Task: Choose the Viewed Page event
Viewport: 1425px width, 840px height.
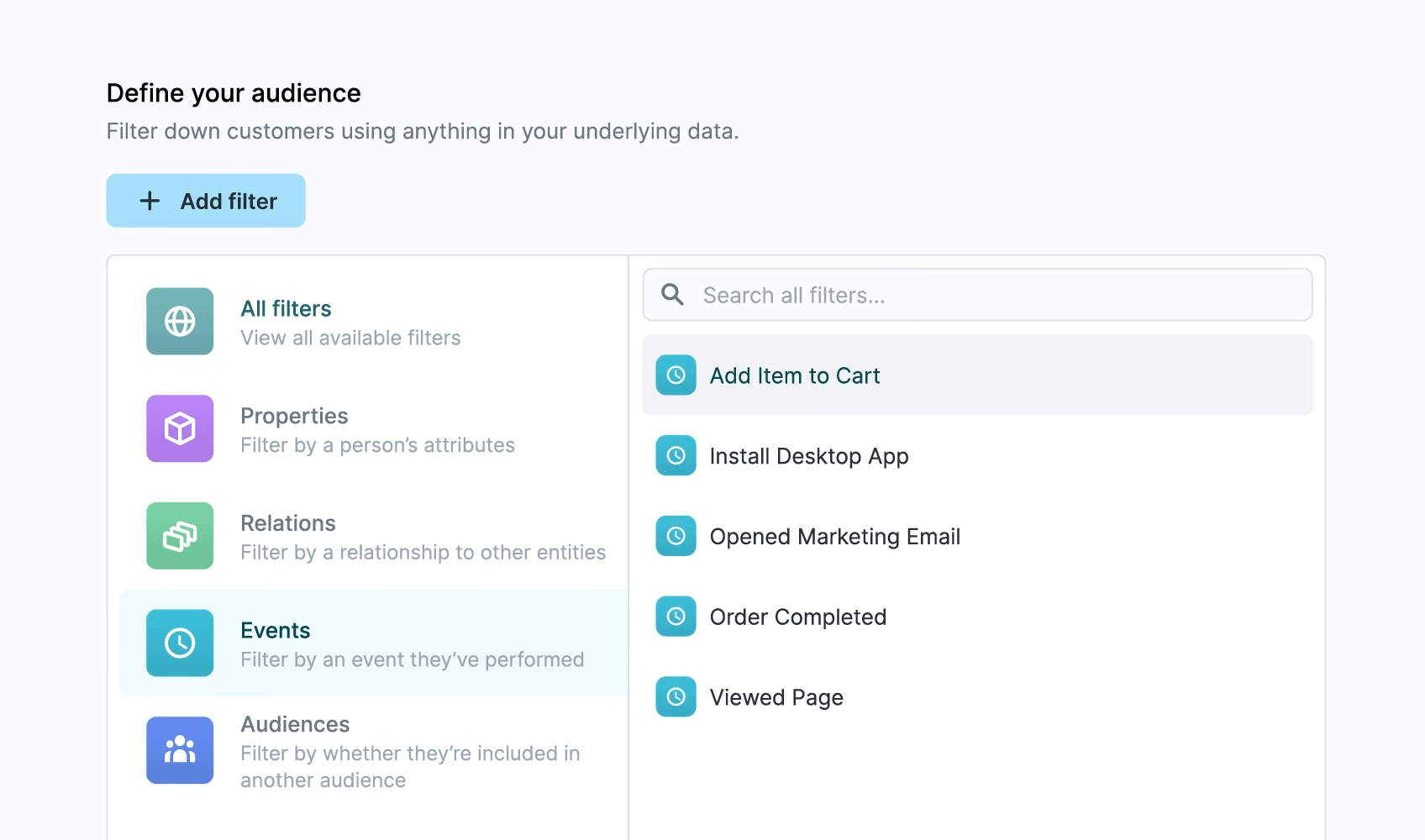Action: click(977, 697)
